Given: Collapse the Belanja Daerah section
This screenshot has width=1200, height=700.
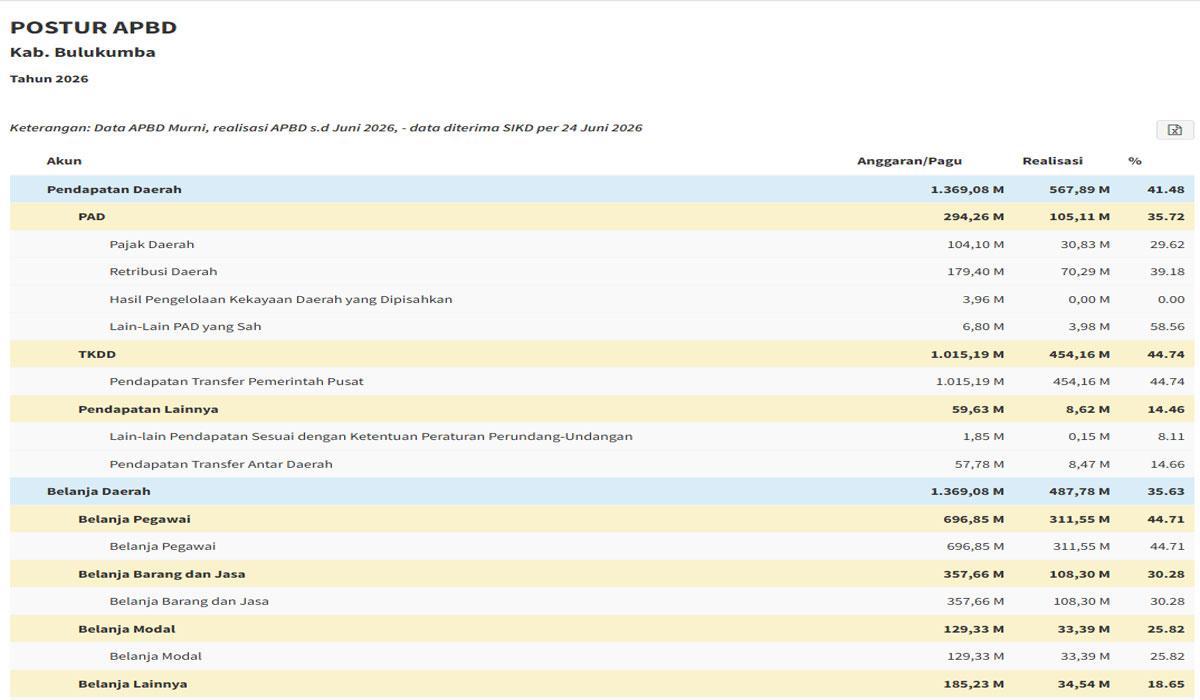Looking at the screenshot, I should [x=602, y=492].
